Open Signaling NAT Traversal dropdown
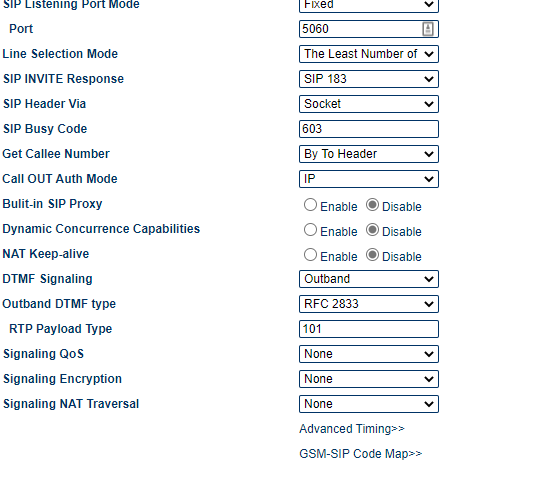Screen dimensions: 542x477 click(369, 404)
